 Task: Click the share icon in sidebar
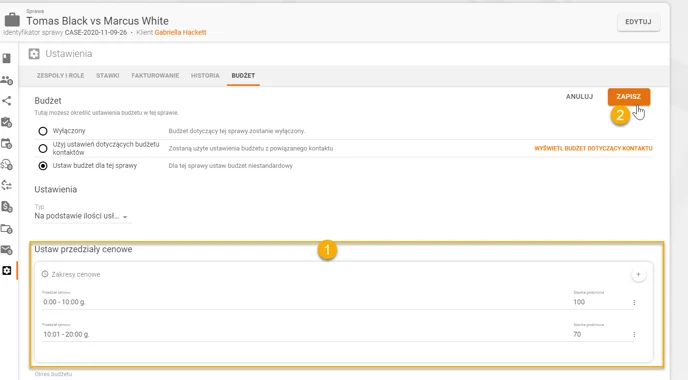click(x=7, y=101)
